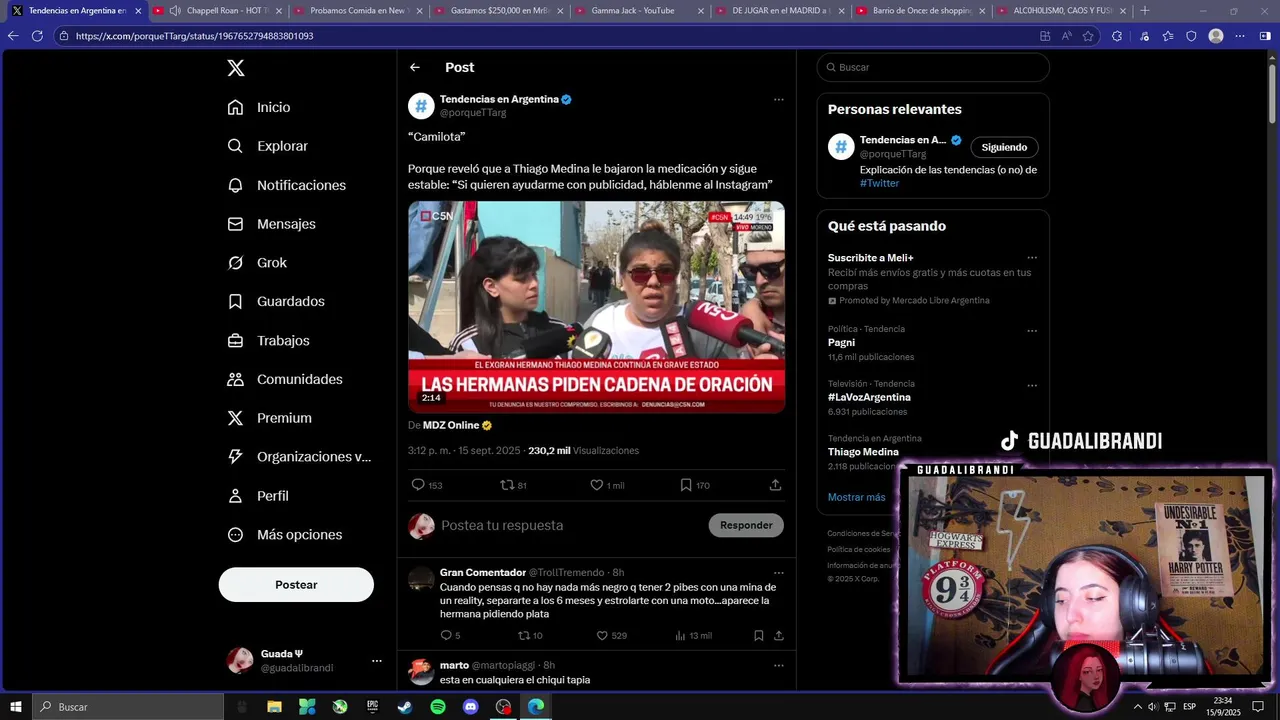This screenshot has width=1280, height=720.
Task: Share Gran Comentador's comment
Action: (x=778, y=636)
